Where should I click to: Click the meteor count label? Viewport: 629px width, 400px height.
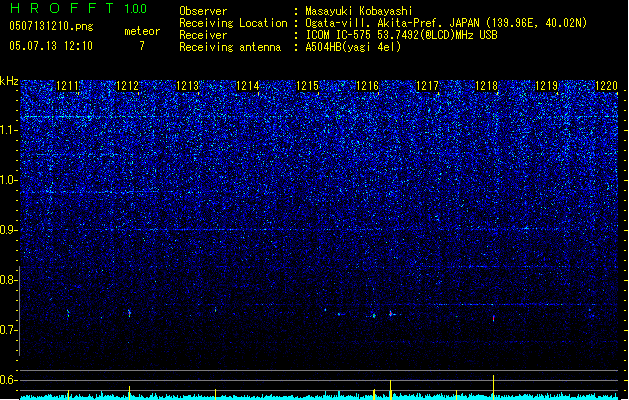click(142, 31)
